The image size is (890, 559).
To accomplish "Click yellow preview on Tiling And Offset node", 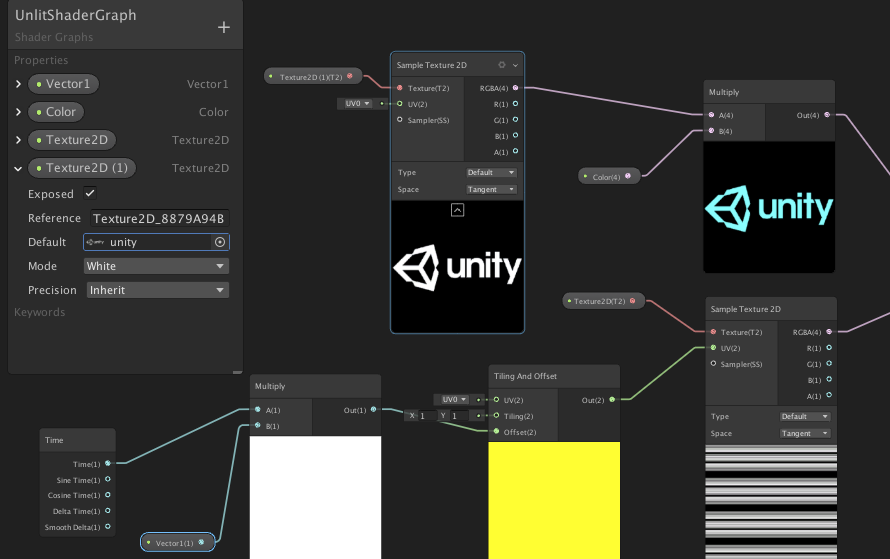I will (x=554, y=501).
